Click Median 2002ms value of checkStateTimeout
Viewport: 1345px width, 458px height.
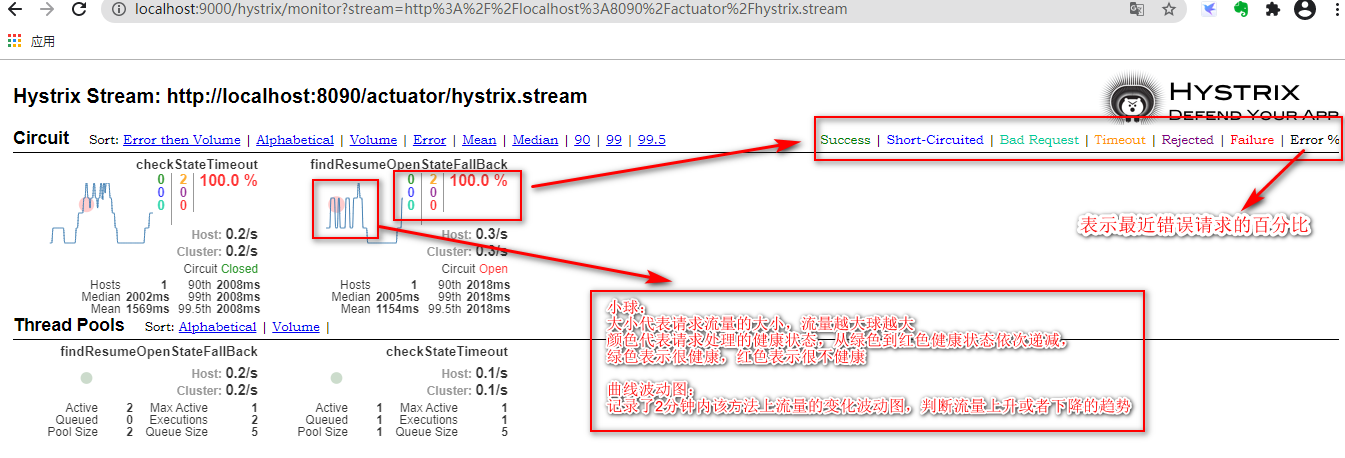click(146, 297)
